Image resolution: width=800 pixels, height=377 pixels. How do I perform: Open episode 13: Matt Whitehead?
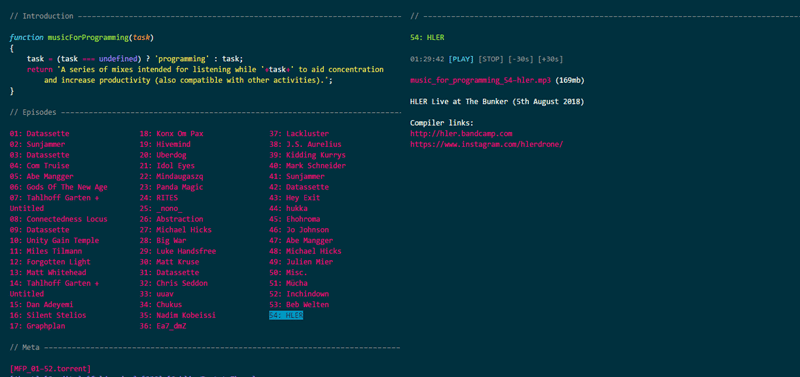pos(48,273)
